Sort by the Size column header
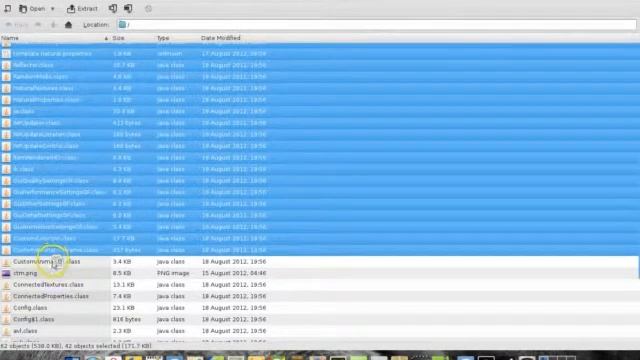This screenshot has width=640, height=360. (x=118, y=38)
